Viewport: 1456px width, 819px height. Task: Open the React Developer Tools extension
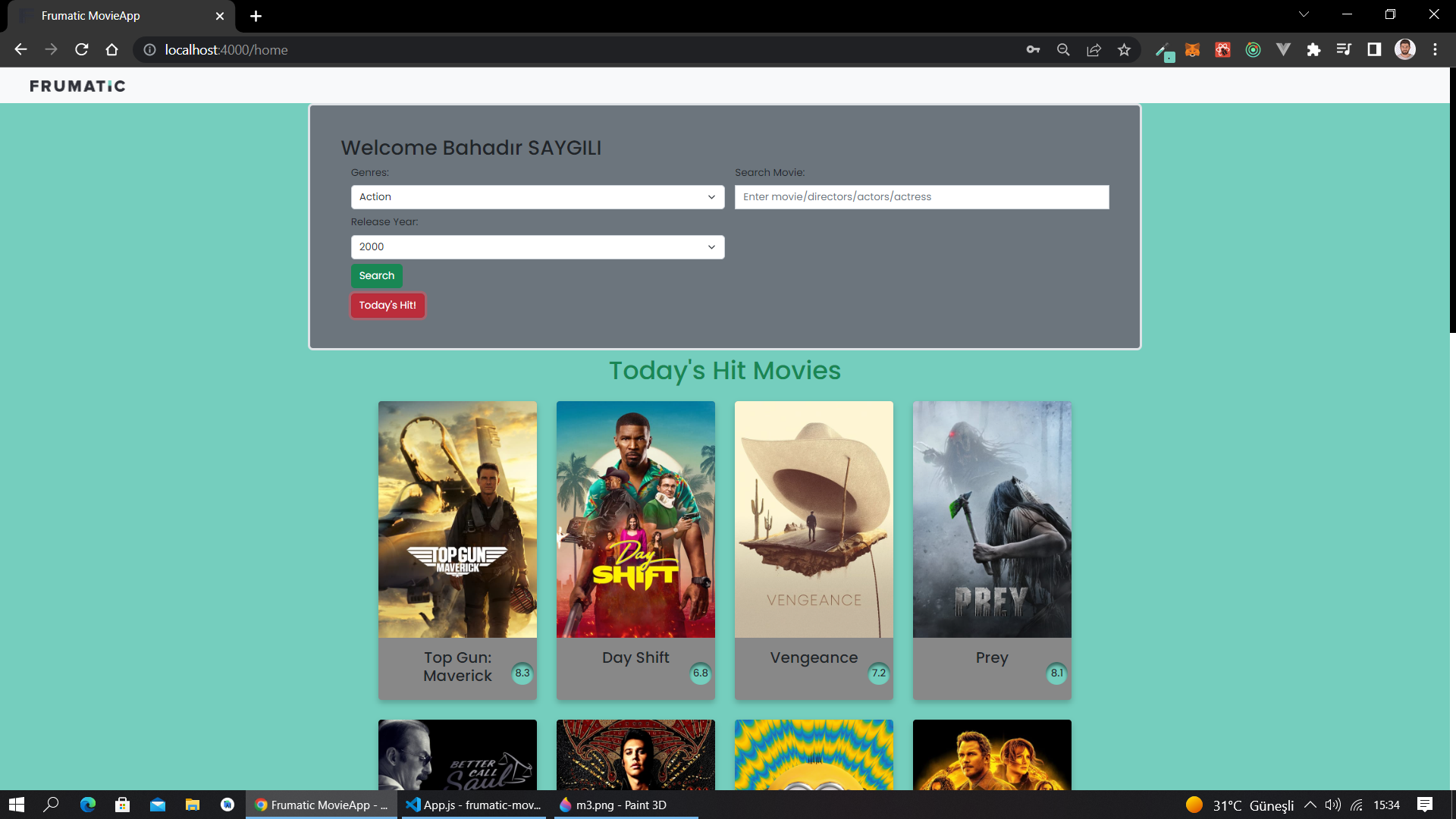point(1222,49)
